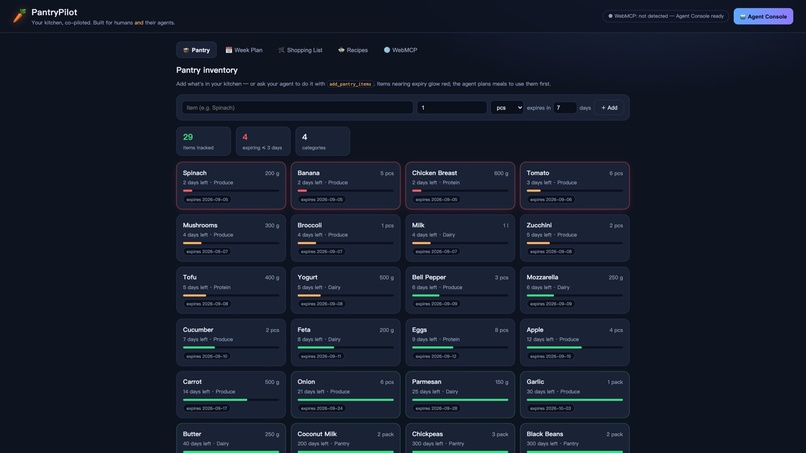The image size is (806, 453).
Task: Click the + Add button
Action: (609, 107)
